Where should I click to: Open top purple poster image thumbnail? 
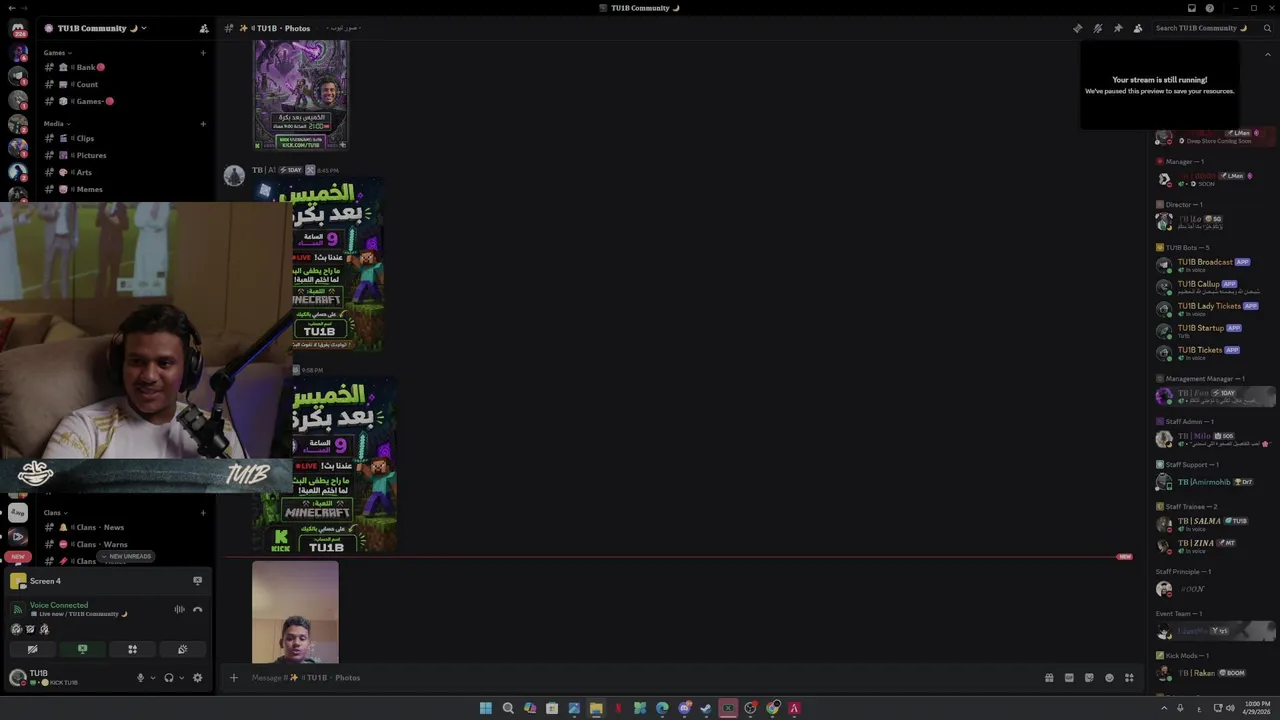(301, 94)
